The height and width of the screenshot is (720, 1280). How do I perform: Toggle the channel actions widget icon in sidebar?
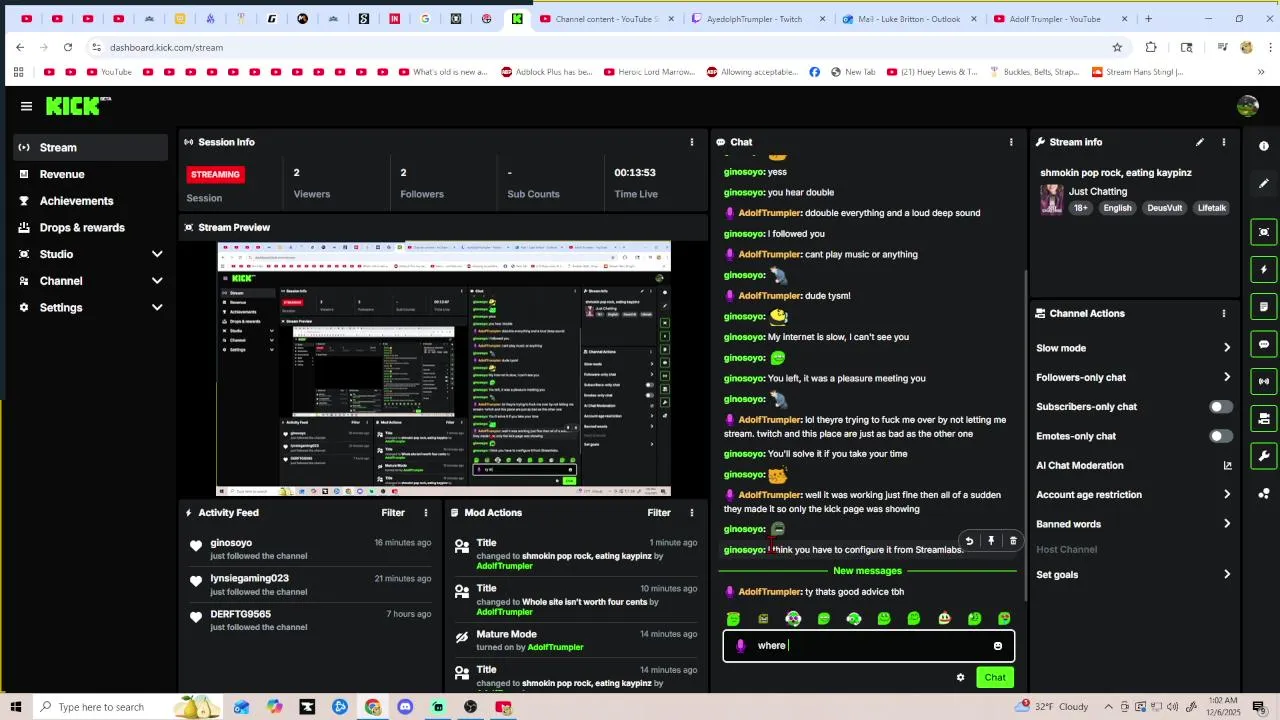point(1264,418)
